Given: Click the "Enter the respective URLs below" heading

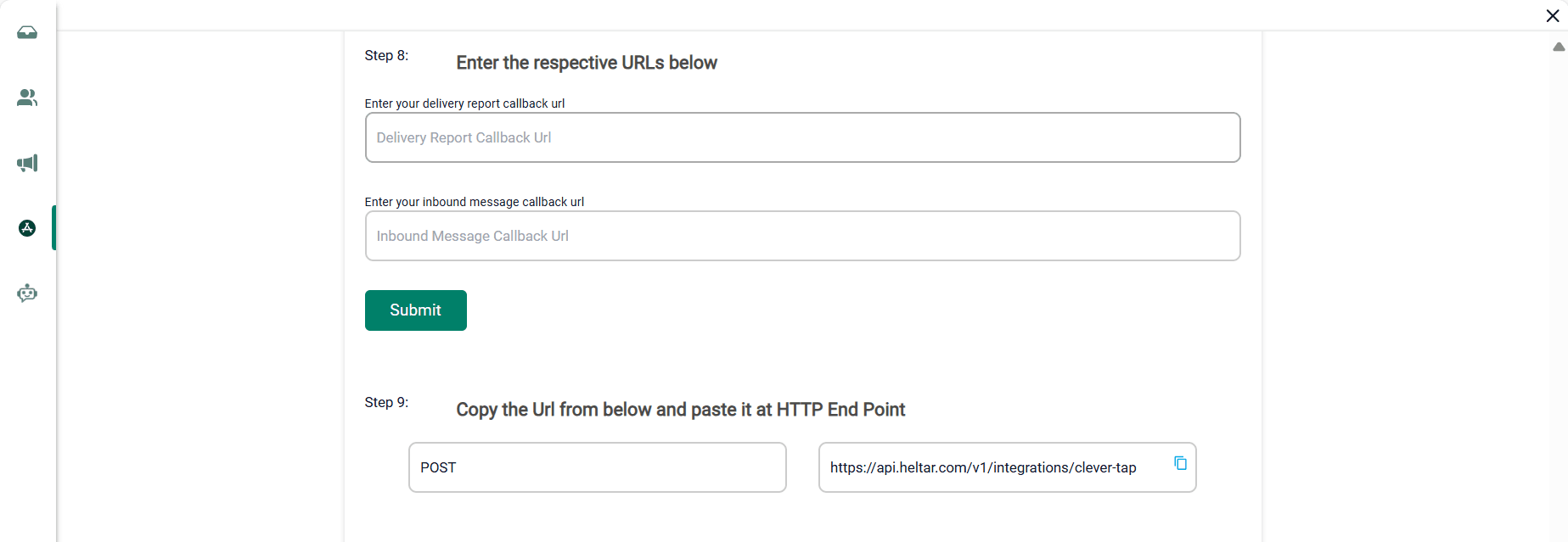Looking at the screenshot, I should 586,63.
